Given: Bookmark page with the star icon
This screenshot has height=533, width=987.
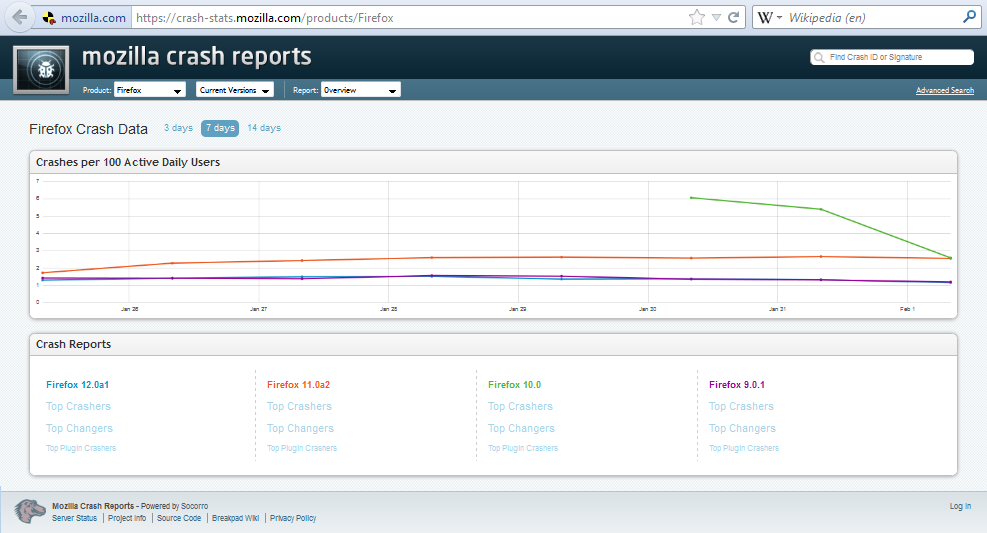Looking at the screenshot, I should (696, 17).
